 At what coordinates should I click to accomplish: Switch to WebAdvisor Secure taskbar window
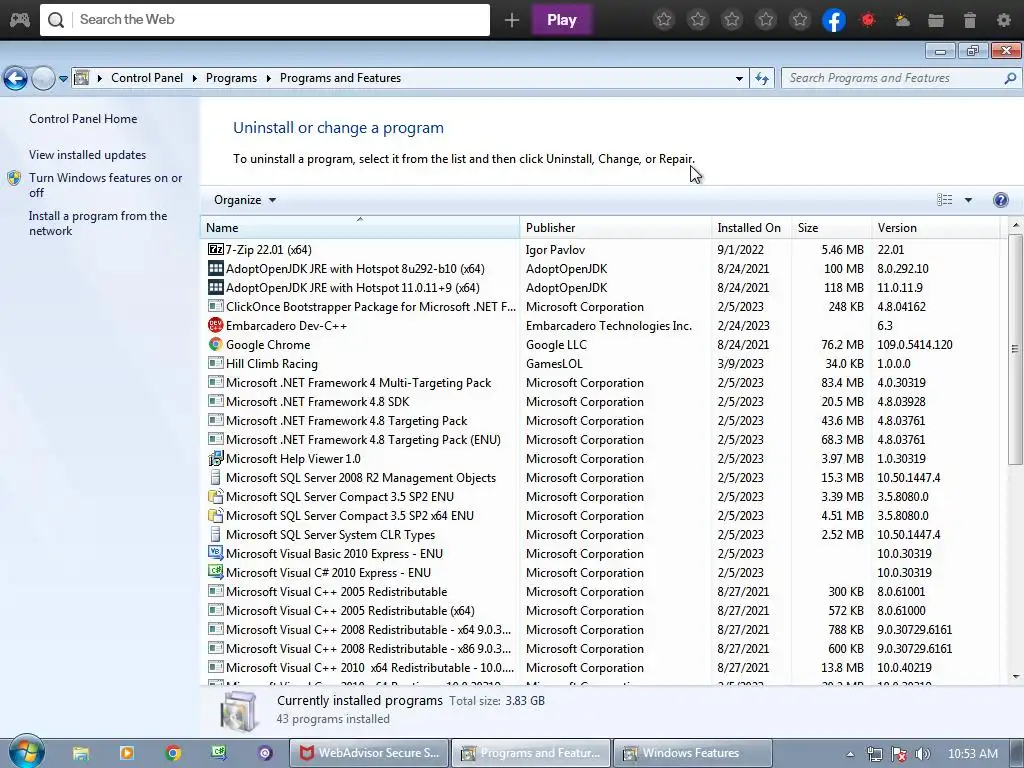click(x=370, y=753)
